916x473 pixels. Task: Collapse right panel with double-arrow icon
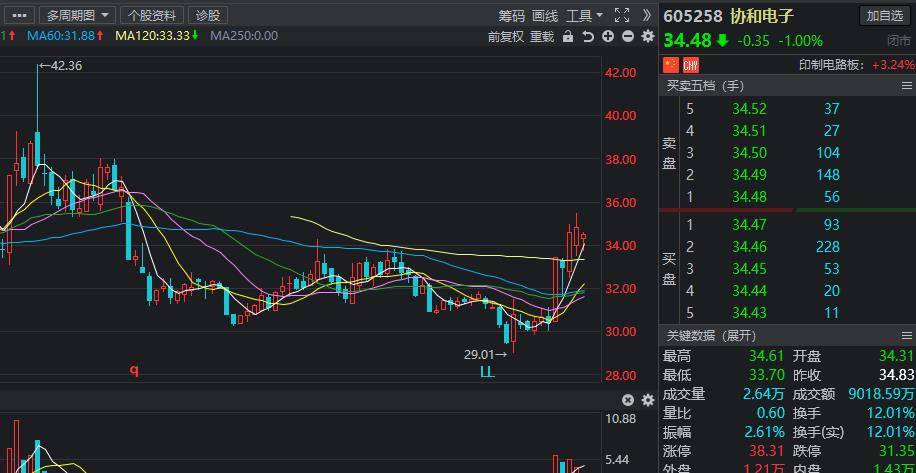[646, 15]
